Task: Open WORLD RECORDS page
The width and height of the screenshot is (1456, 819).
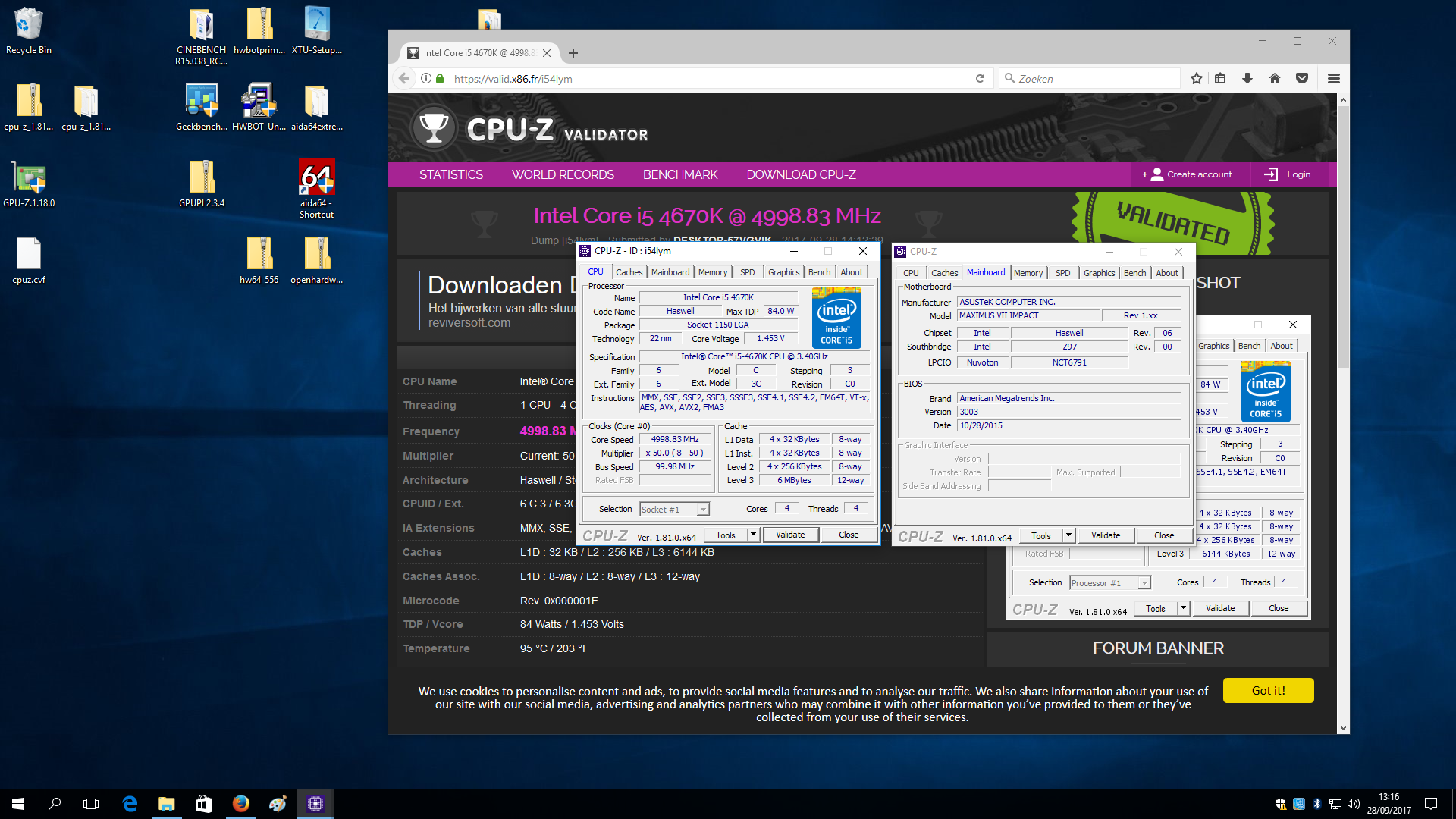Action: (563, 174)
